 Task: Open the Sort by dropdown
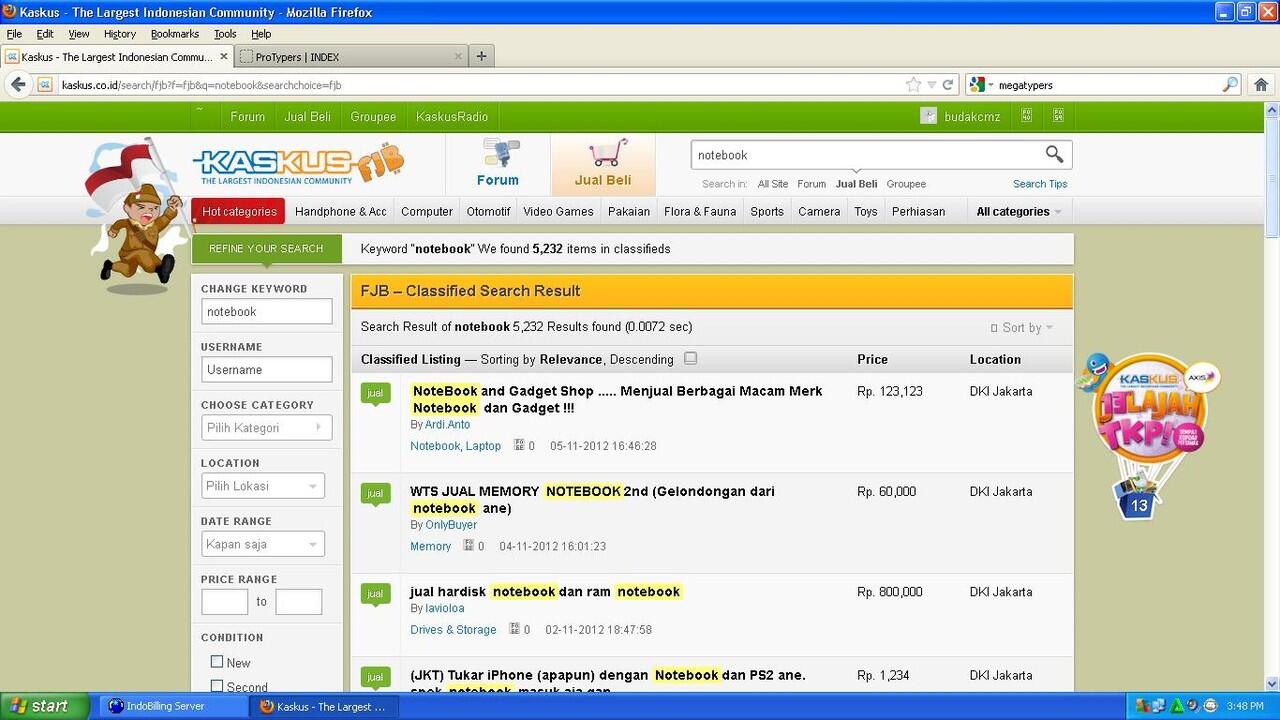pyautogui.click(x=1022, y=327)
